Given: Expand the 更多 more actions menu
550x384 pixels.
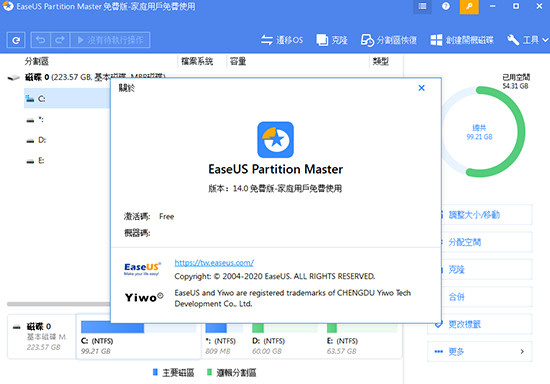Looking at the screenshot, I should pyautogui.click(x=480, y=351).
